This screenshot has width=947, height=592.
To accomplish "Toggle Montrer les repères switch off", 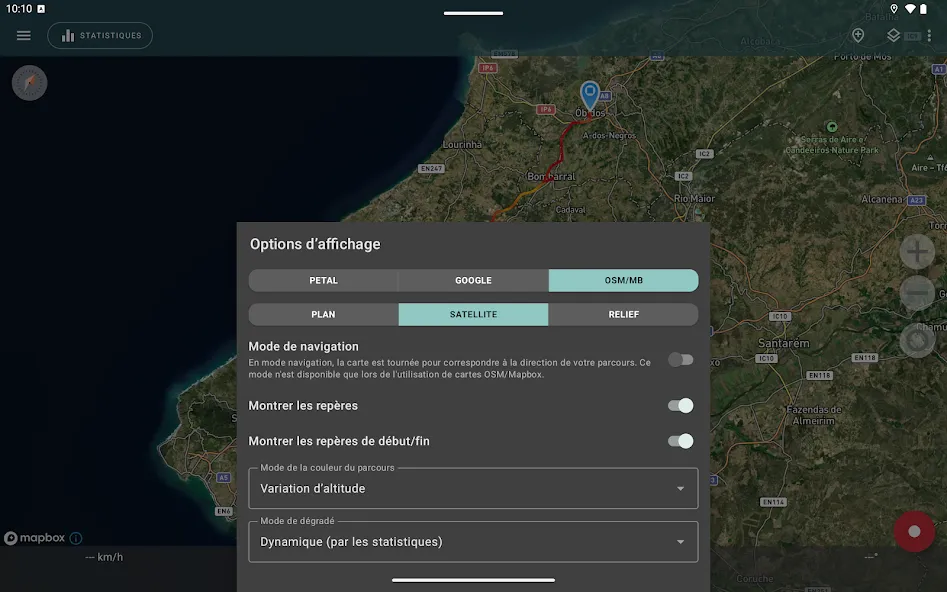I will click(680, 406).
